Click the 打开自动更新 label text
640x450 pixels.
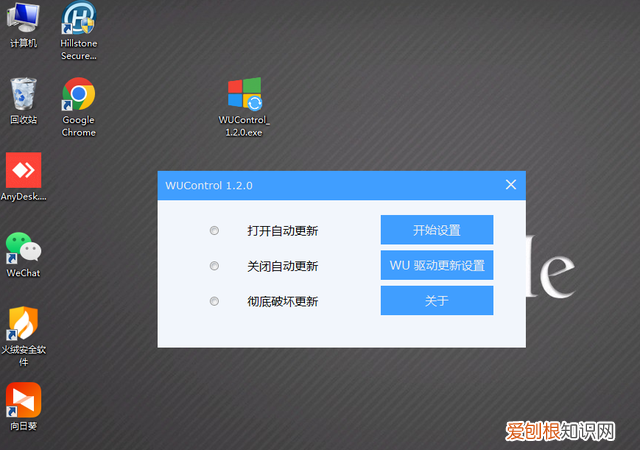point(282,231)
